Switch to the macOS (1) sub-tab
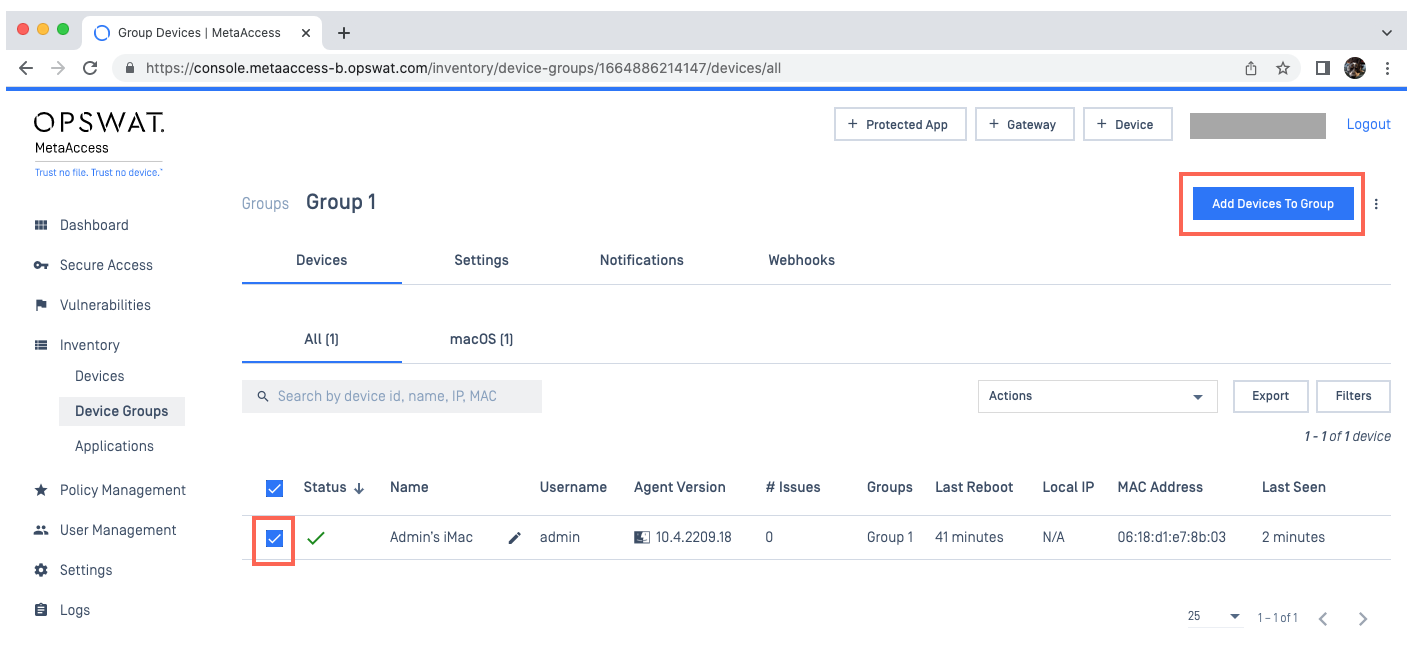The width and height of the screenshot is (1415, 658). click(481, 339)
